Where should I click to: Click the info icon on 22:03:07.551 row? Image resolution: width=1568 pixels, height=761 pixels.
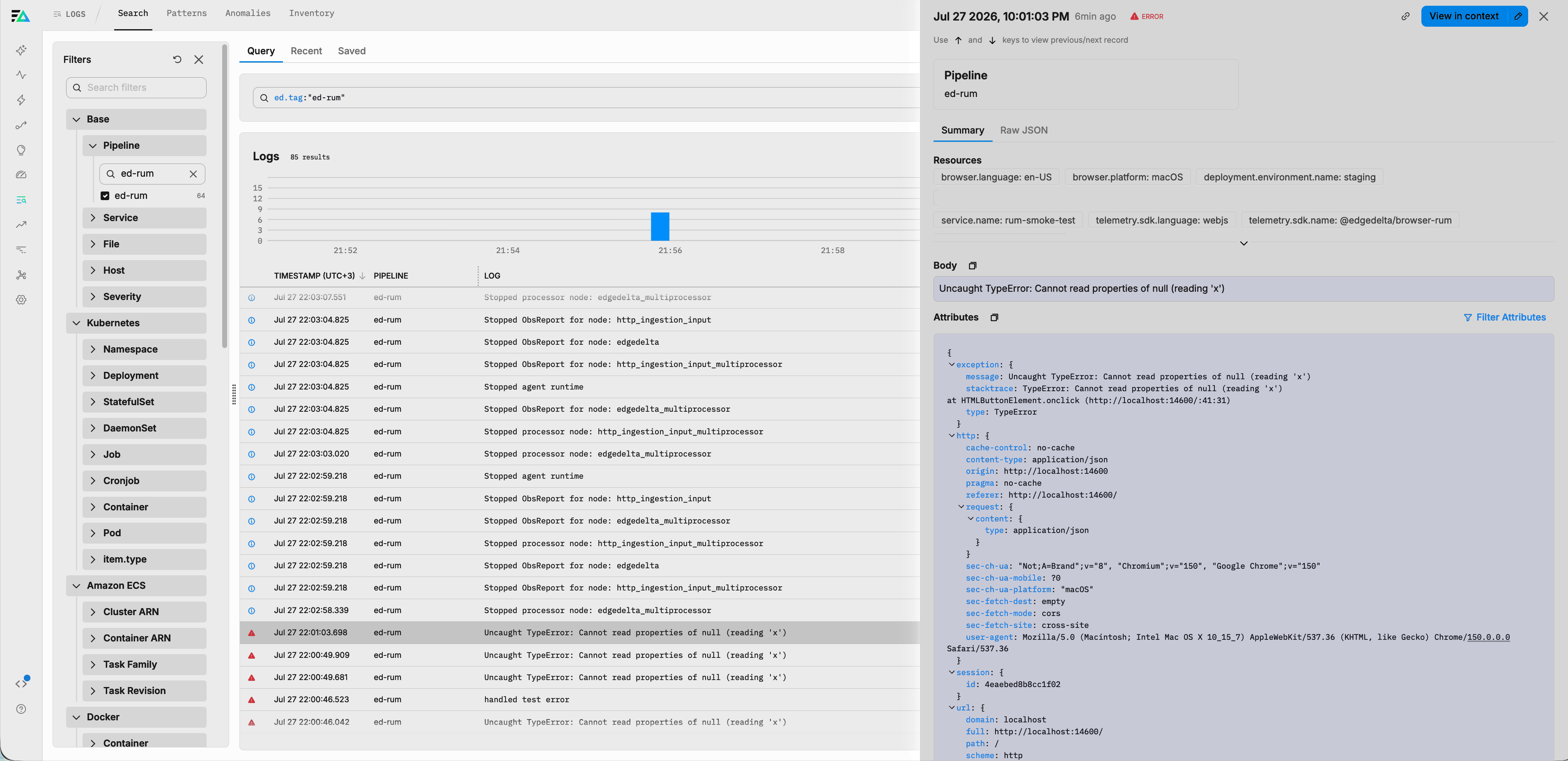pyautogui.click(x=251, y=298)
